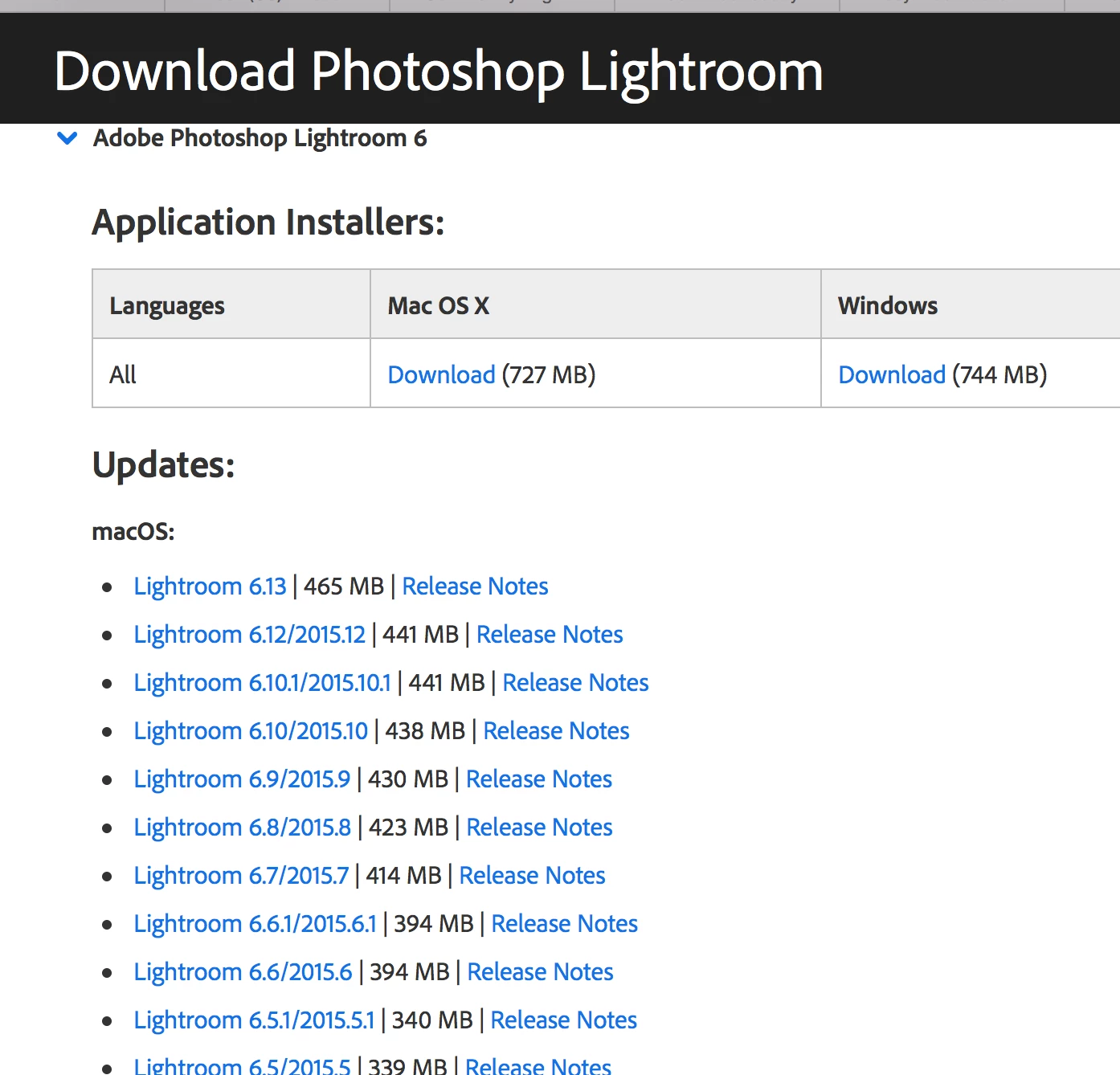Image resolution: width=1120 pixels, height=1075 pixels.
Task: Click the '465 MB' size text
Action: [344, 587]
